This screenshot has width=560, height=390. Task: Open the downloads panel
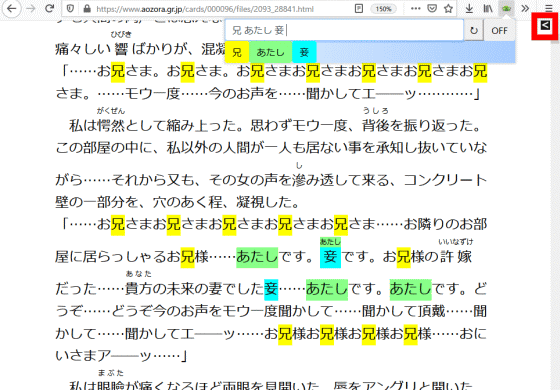(469, 9)
